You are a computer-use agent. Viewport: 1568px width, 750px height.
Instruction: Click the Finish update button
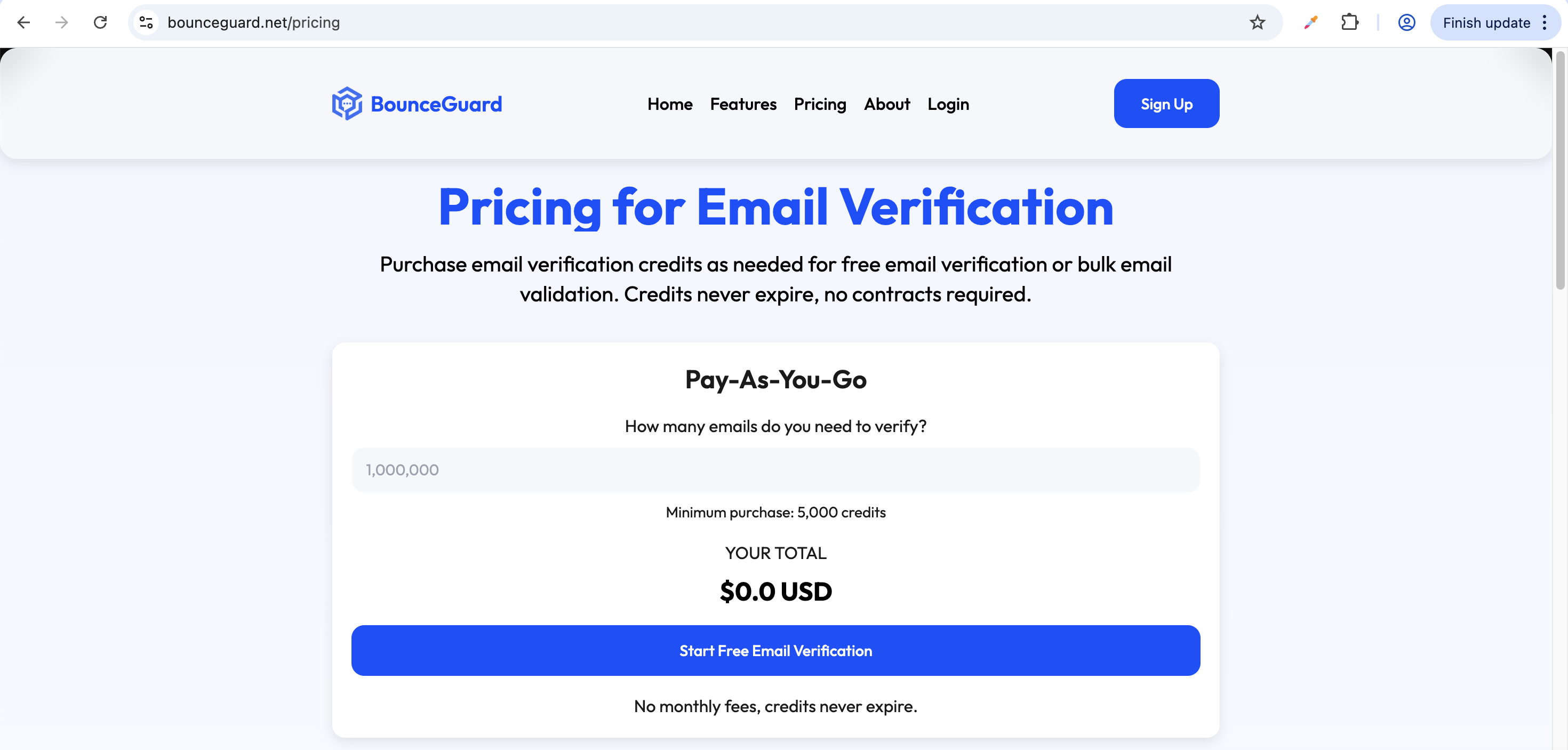(x=1485, y=22)
